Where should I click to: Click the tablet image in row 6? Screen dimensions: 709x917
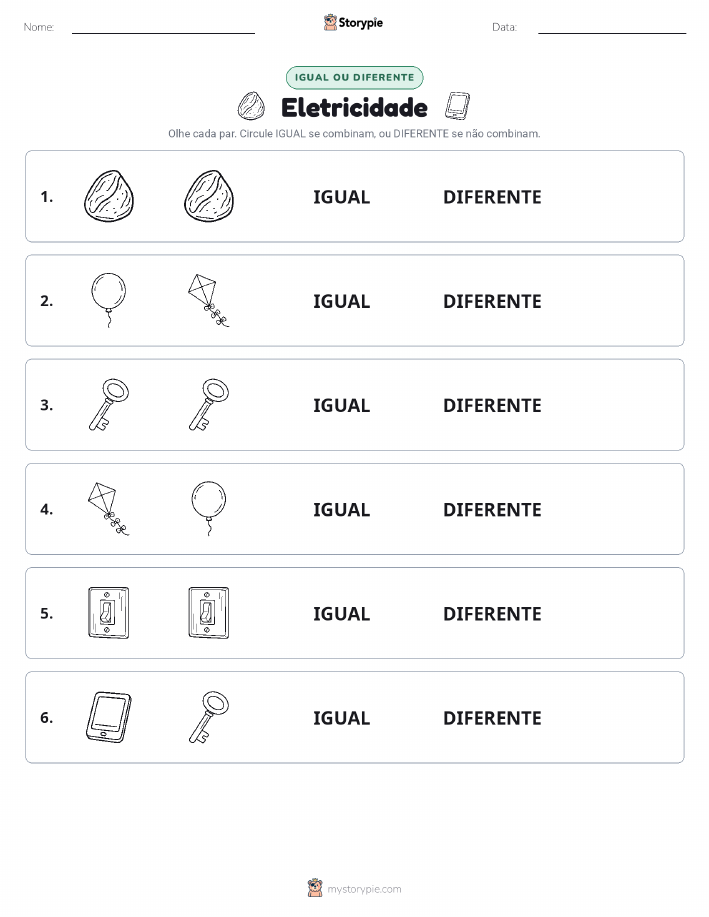[x=109, y=717]
